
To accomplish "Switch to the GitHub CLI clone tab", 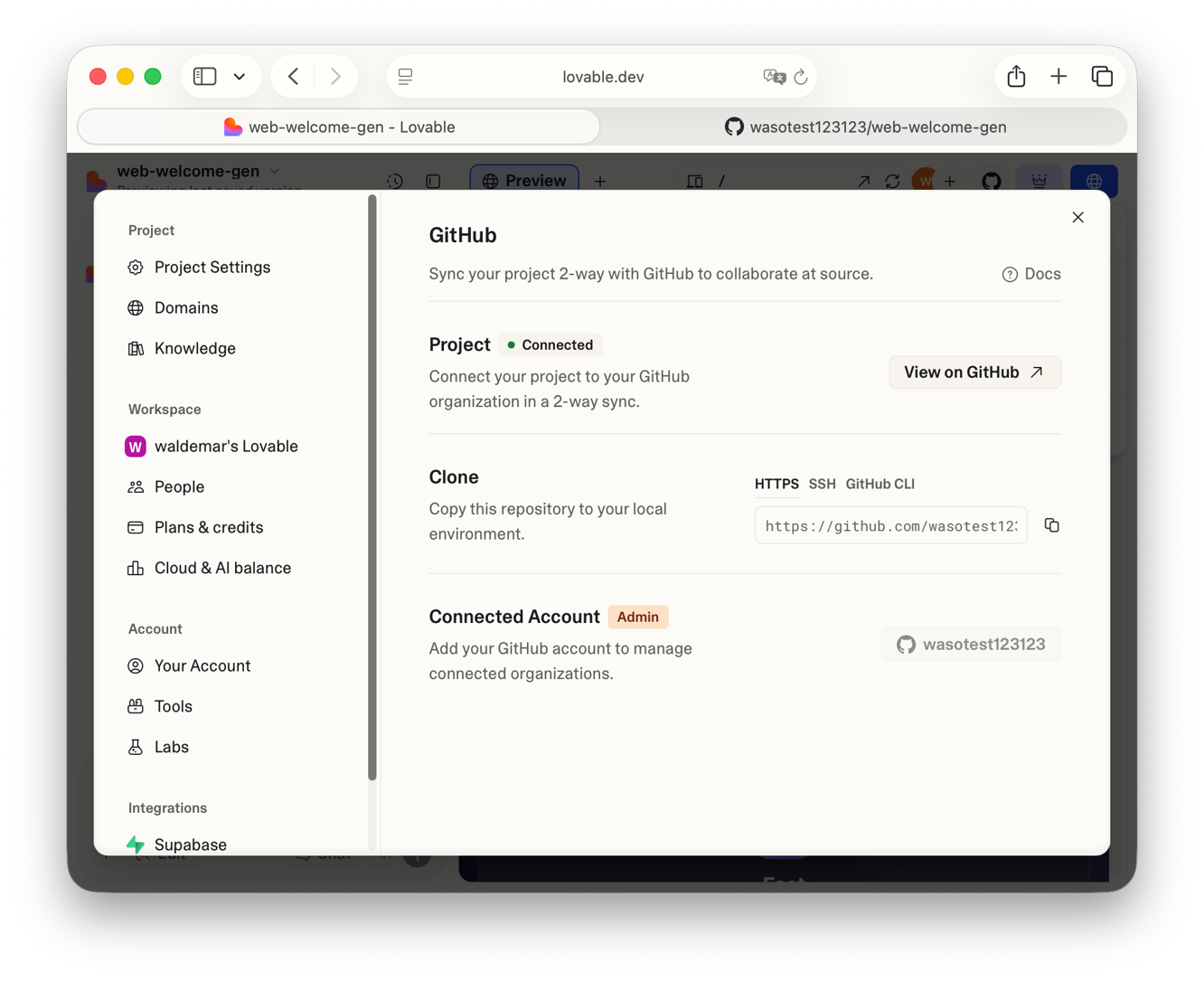I will (879, 484).
